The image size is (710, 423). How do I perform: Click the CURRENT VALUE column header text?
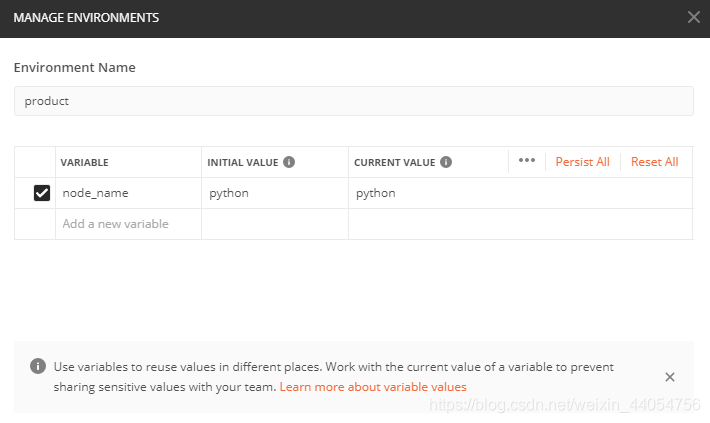click(395, 162)
